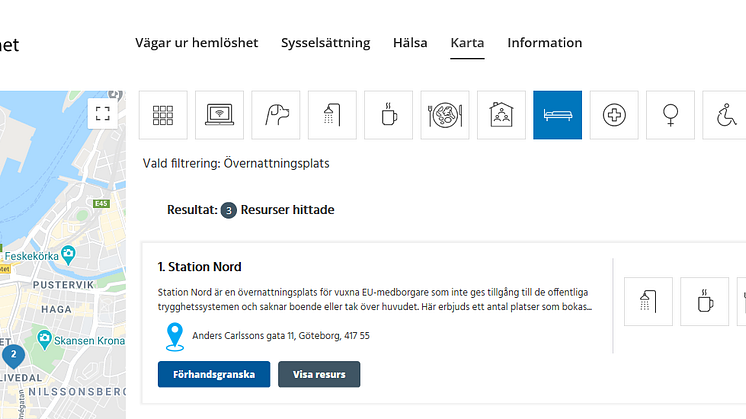Select the Karta tab

[467, 43]
